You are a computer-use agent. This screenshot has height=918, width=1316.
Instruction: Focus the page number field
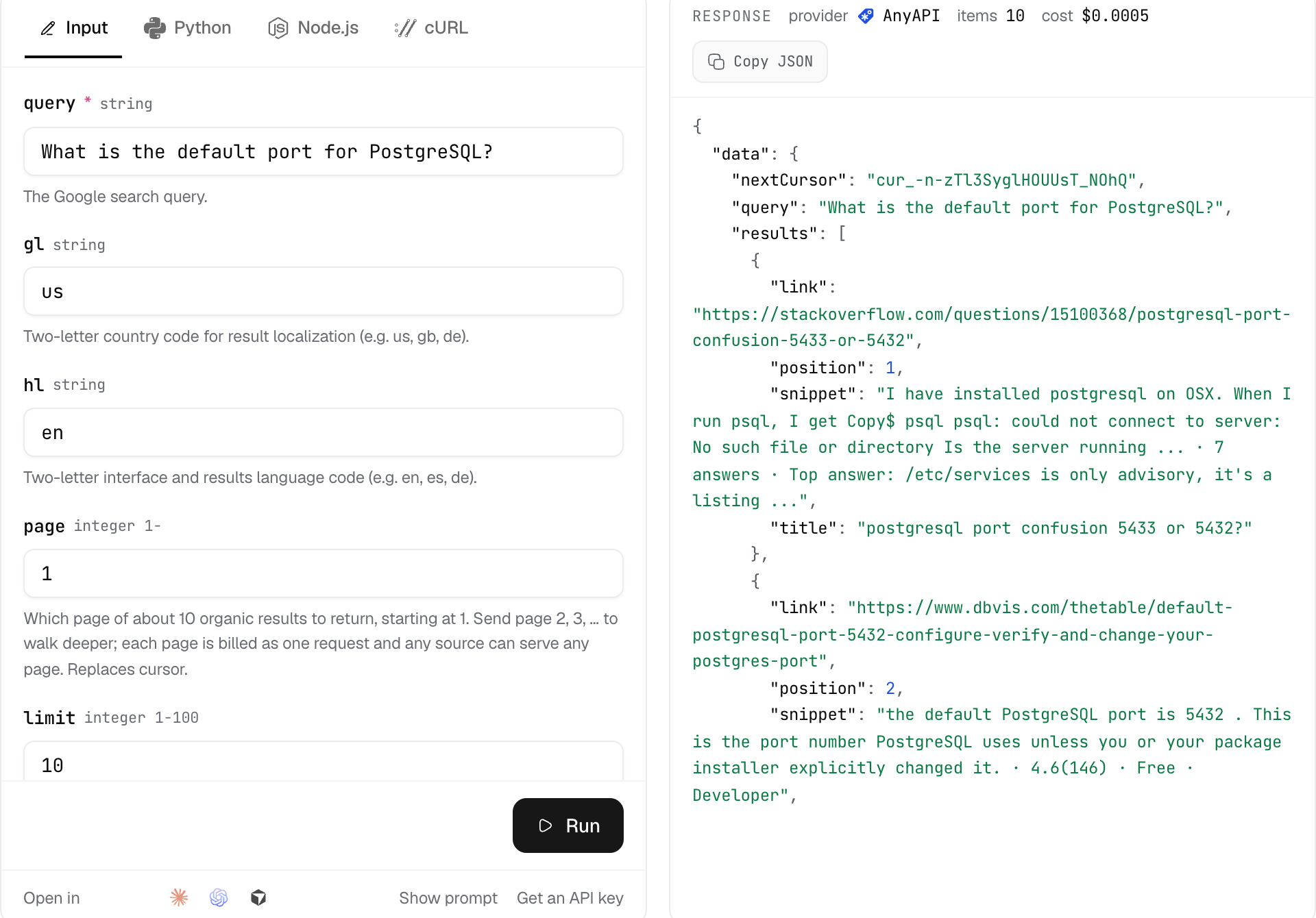click(324, 573)
